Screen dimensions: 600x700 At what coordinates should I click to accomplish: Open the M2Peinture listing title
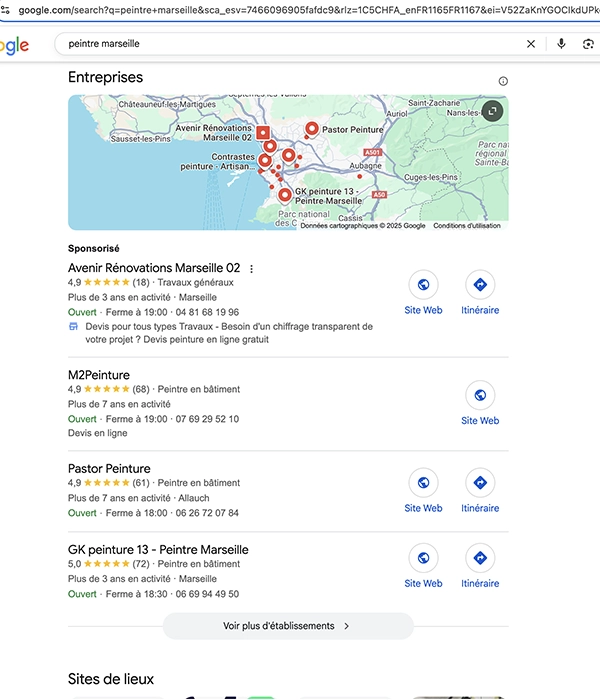tap(99, 375)
